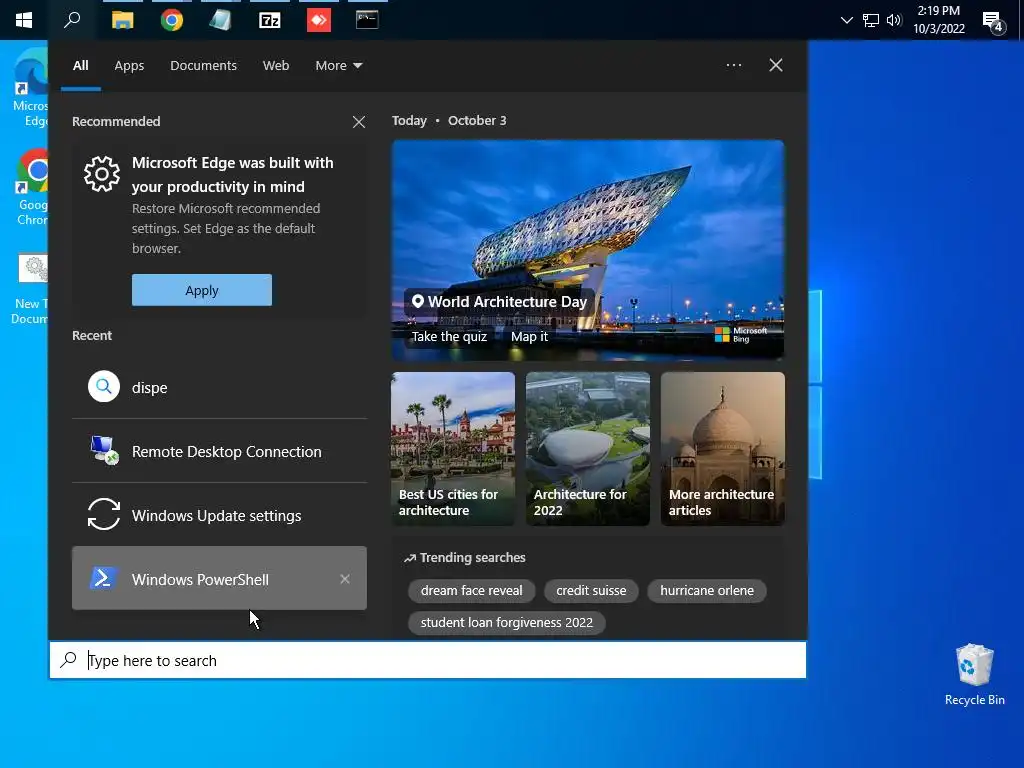Switch to the Apps search tab
The image size is (1024, 768).
click(129, 65)
